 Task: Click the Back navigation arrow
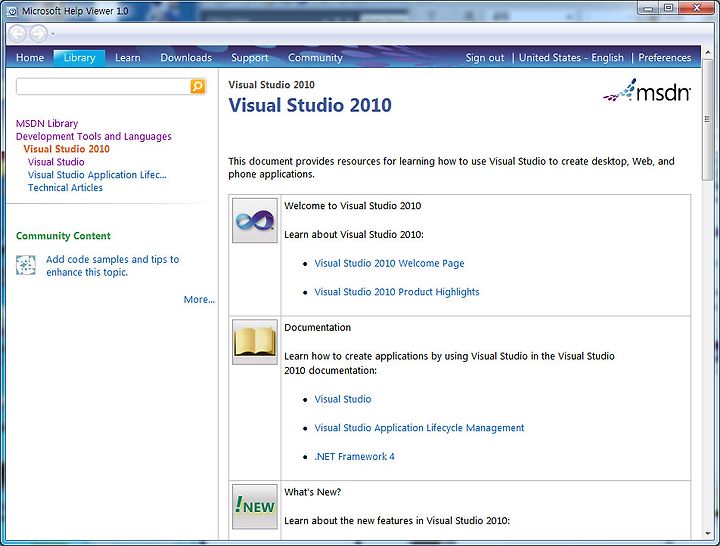[x=17, y=34]
